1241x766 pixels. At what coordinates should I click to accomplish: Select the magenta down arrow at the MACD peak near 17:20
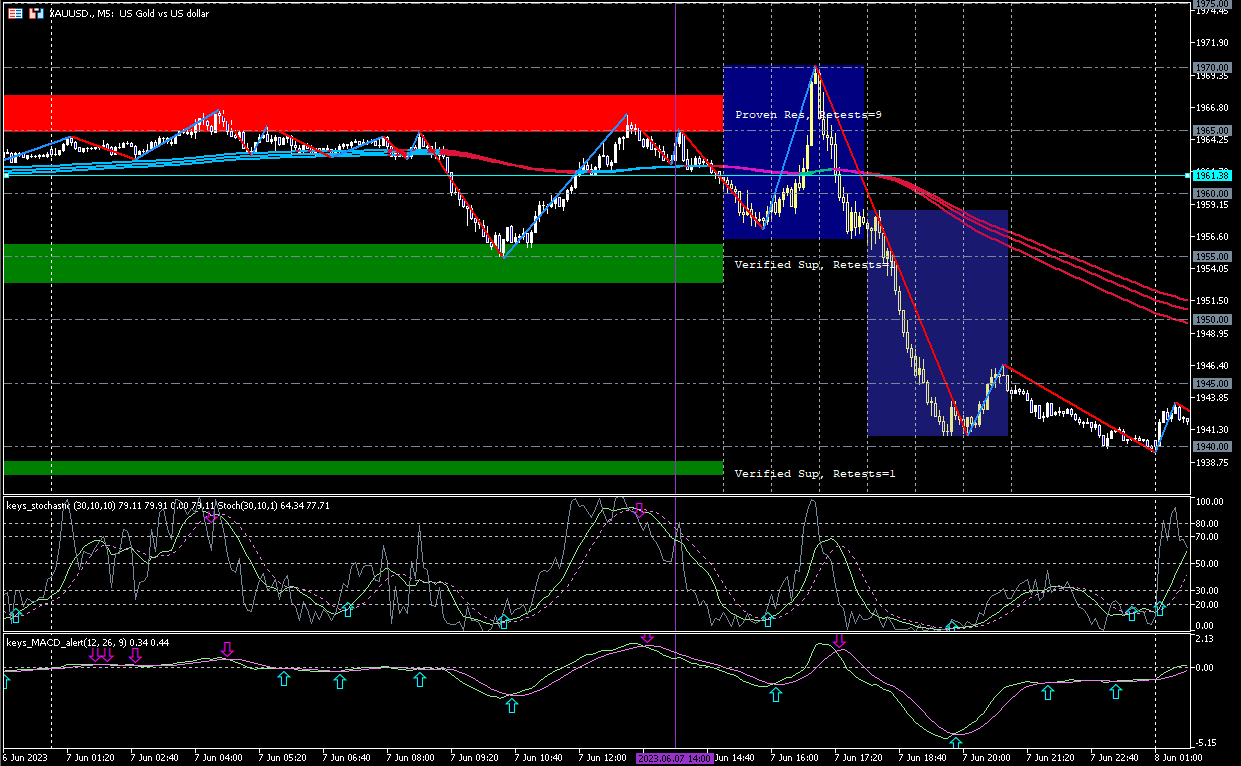coord(840,641)
